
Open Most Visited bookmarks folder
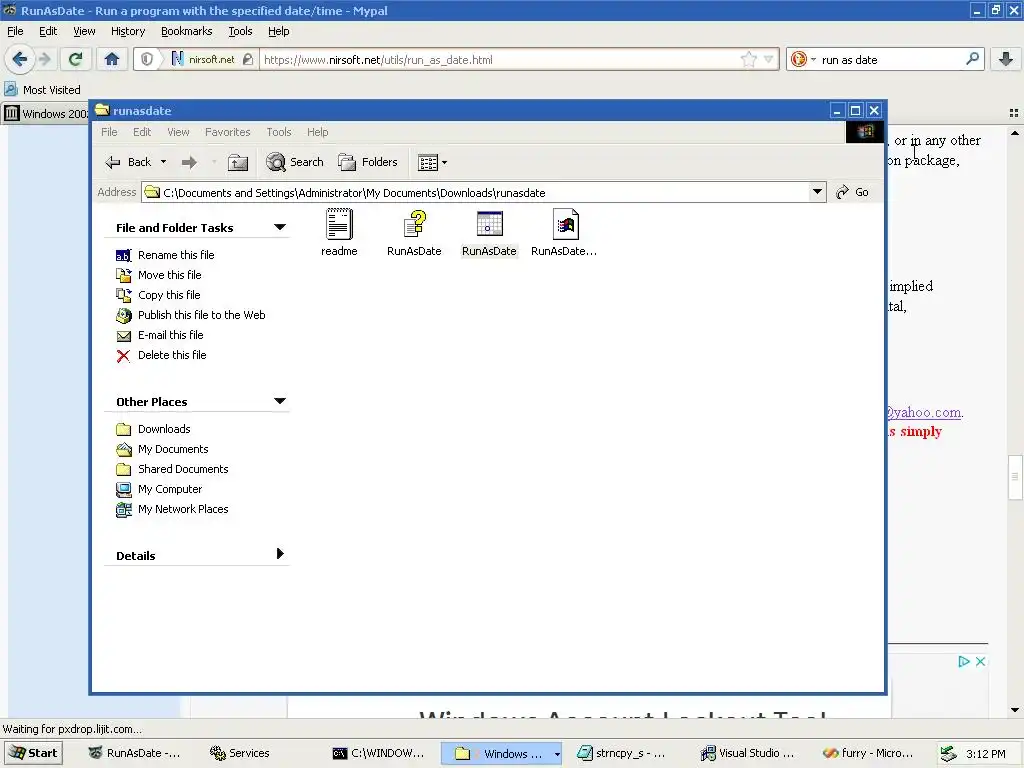tap(43, 89)
